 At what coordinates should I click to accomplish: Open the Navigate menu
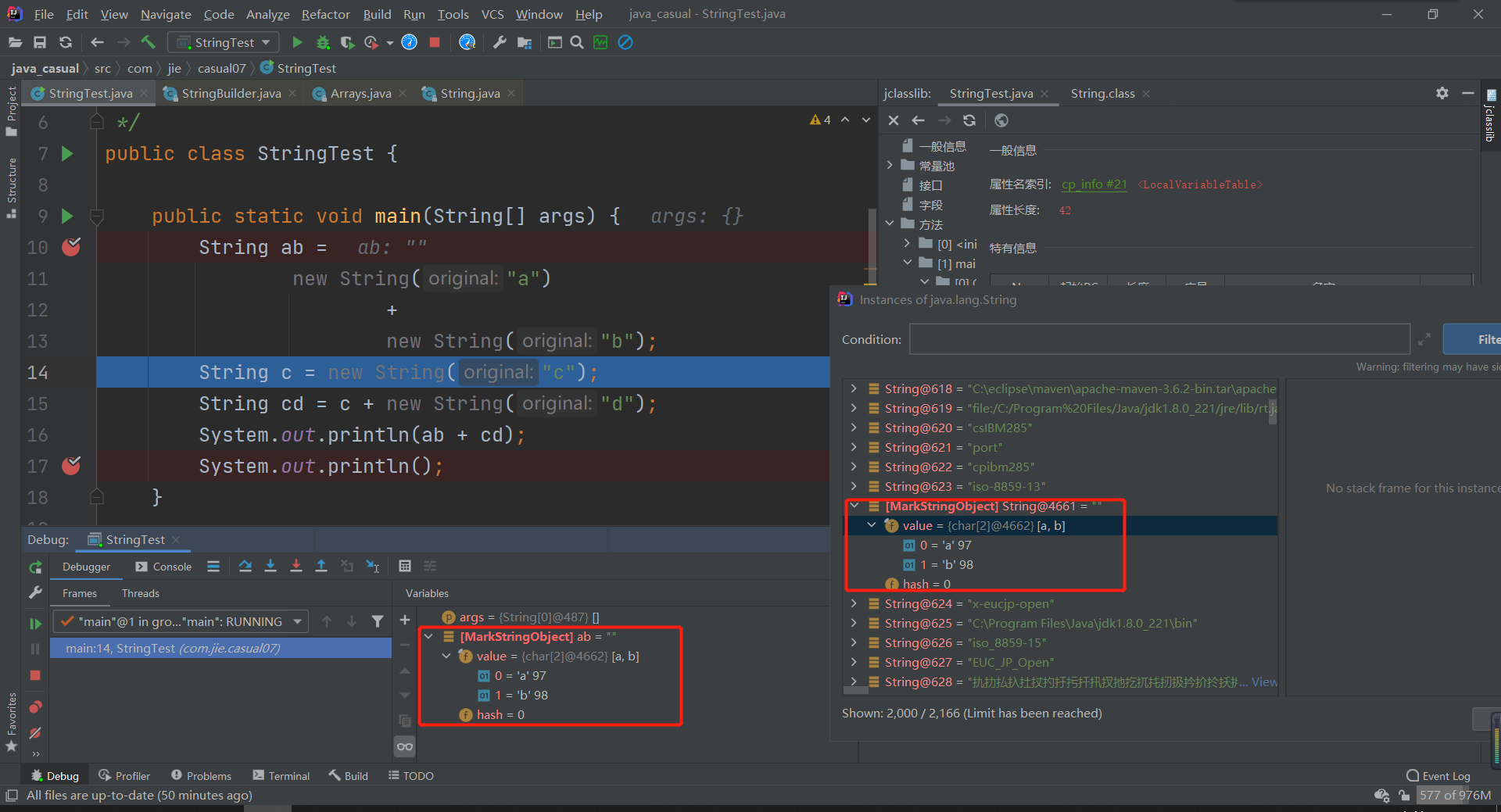[166, 14]
